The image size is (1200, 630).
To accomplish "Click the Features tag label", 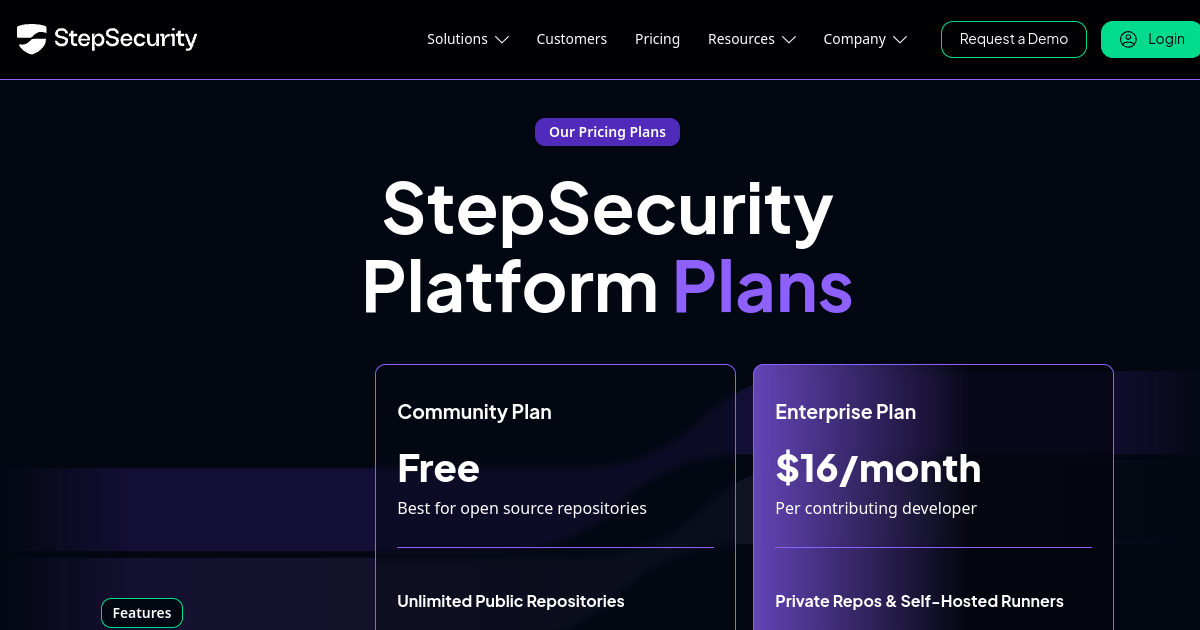I will pos(142,613).
